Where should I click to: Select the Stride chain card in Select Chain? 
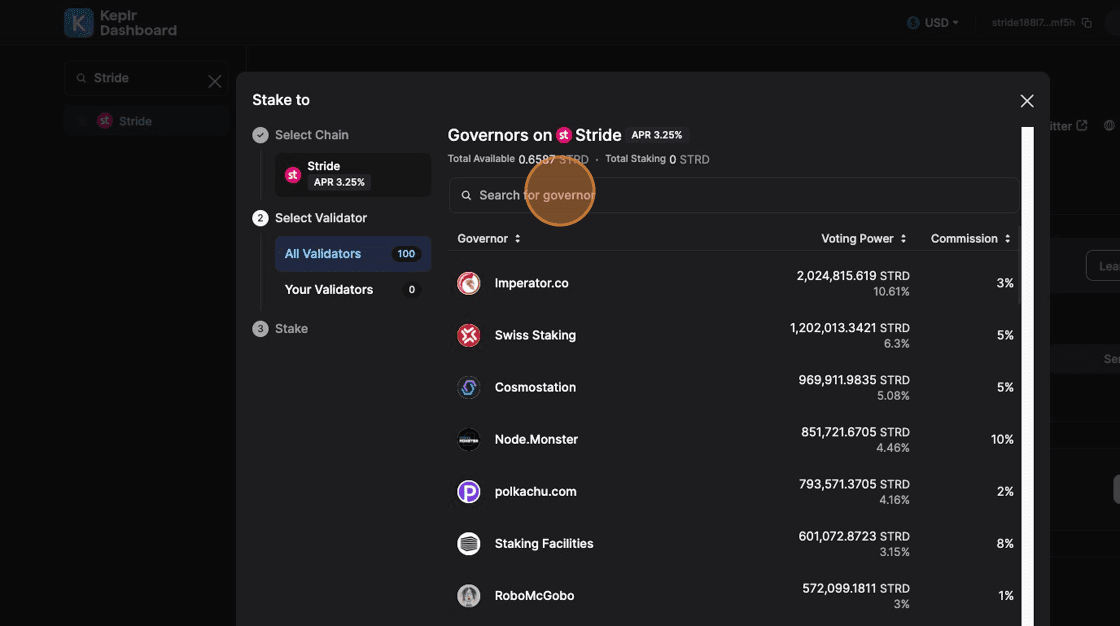(x=352, y=174)
